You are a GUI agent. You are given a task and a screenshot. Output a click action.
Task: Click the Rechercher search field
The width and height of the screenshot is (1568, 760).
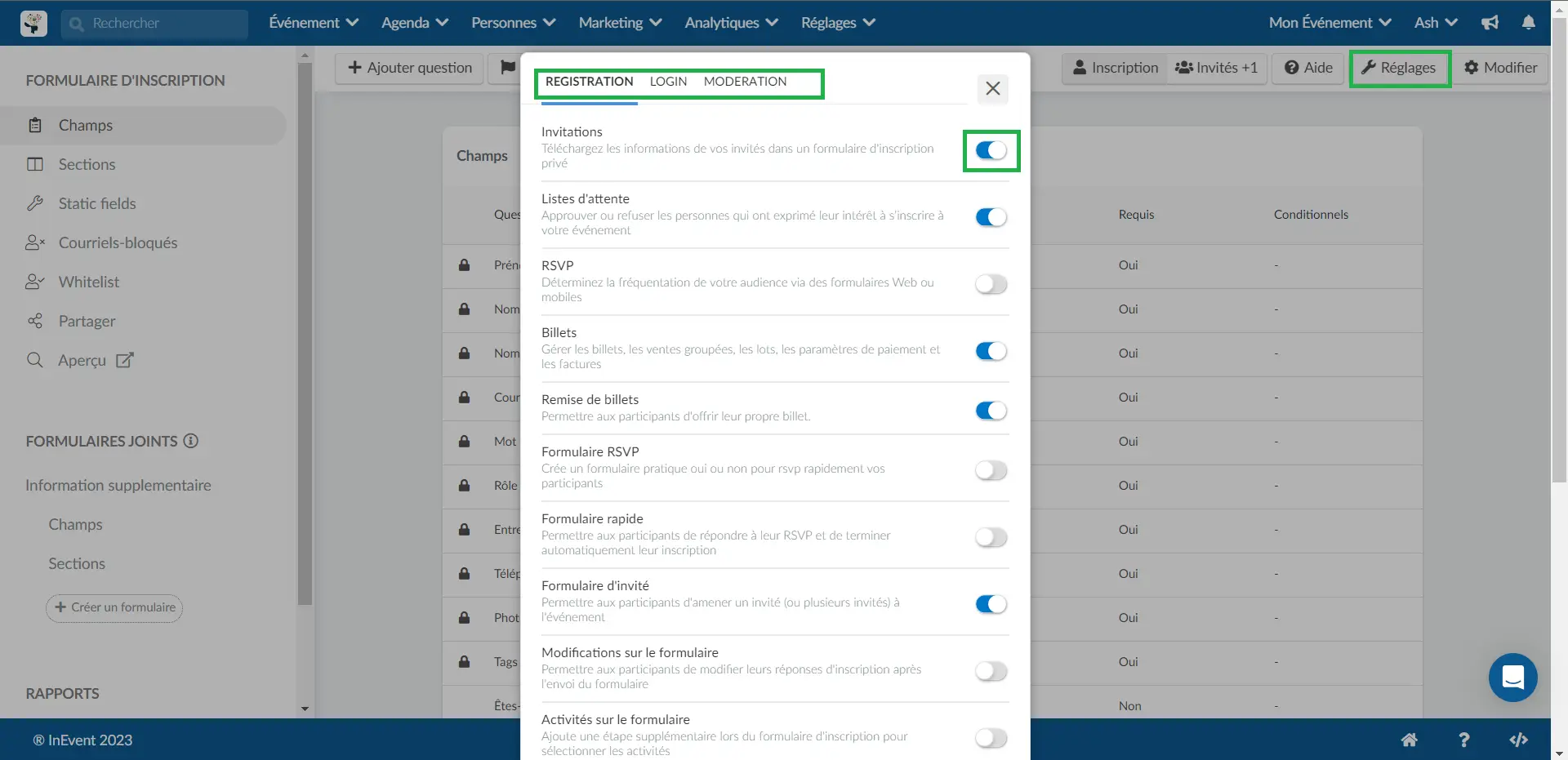[154, 24]
